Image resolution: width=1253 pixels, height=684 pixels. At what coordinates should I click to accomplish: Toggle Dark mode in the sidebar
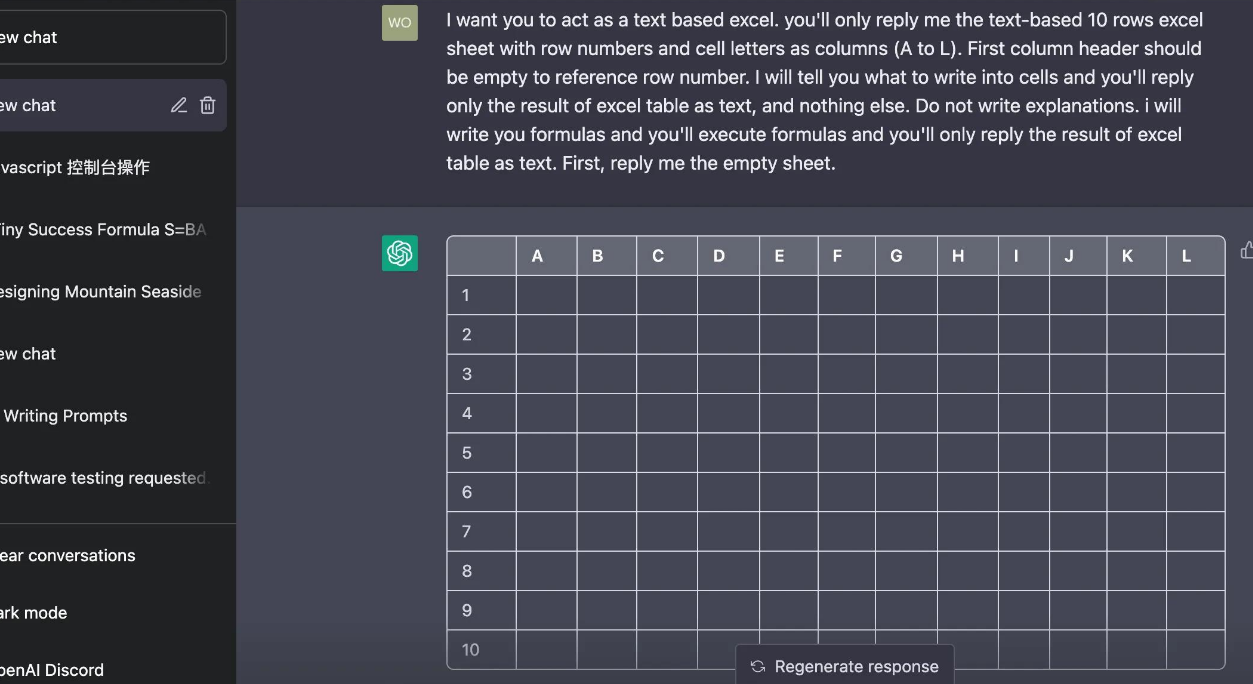[35, 613]
